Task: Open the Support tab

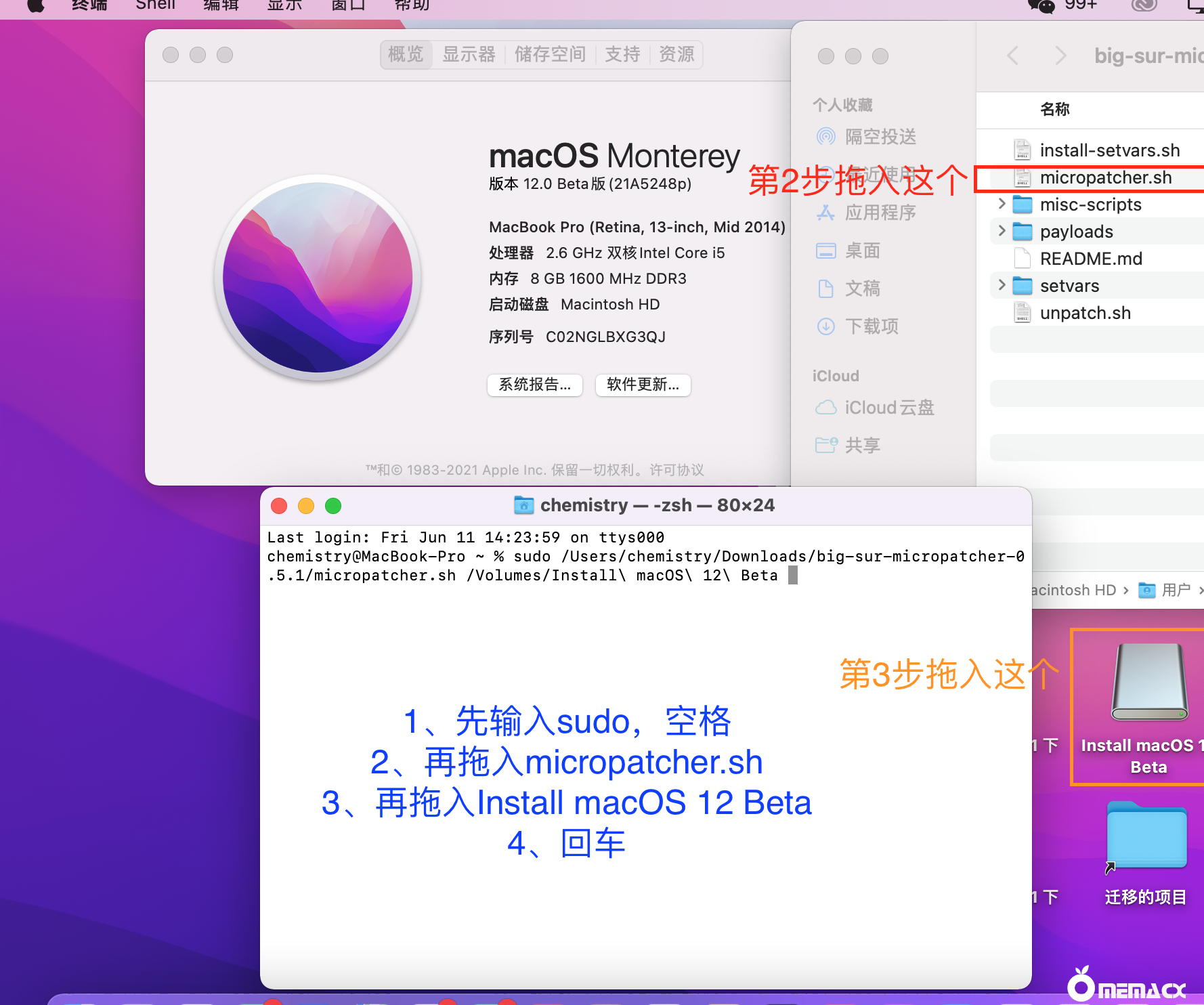Action: tap(622, 54)
